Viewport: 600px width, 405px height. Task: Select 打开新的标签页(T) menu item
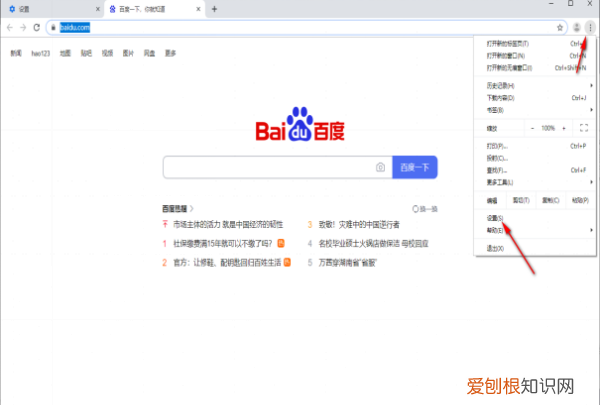click(535, 44)
